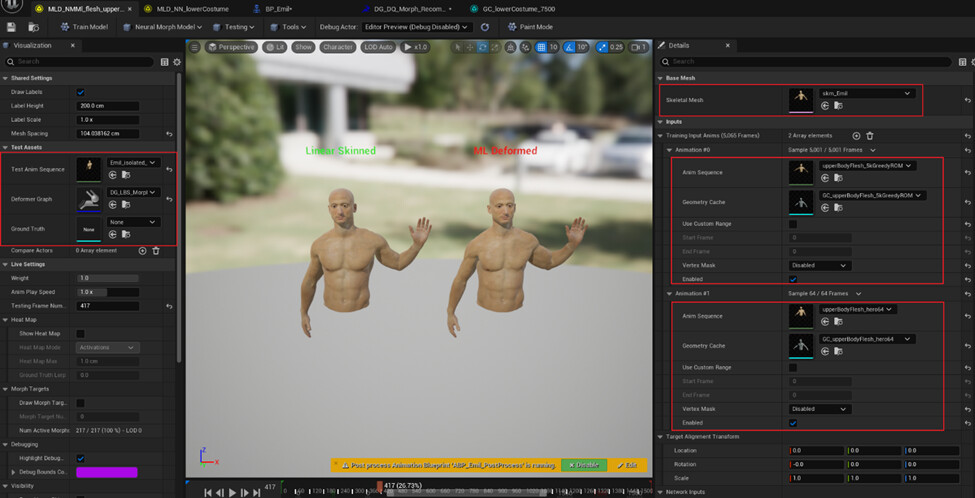Image resolution: width=975 pixels, height=498 pixels.
Task: Browse to the Skeletal Mesh asset
Action: pos(838,106)
